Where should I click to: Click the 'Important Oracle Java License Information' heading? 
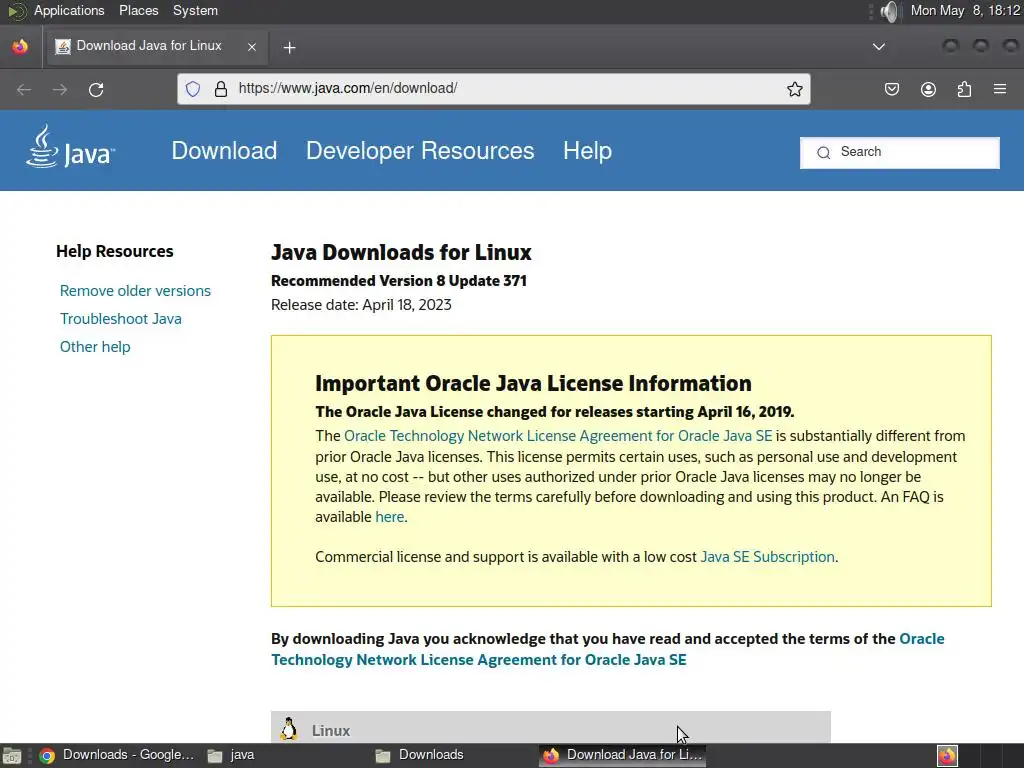[x=533, y=383]
